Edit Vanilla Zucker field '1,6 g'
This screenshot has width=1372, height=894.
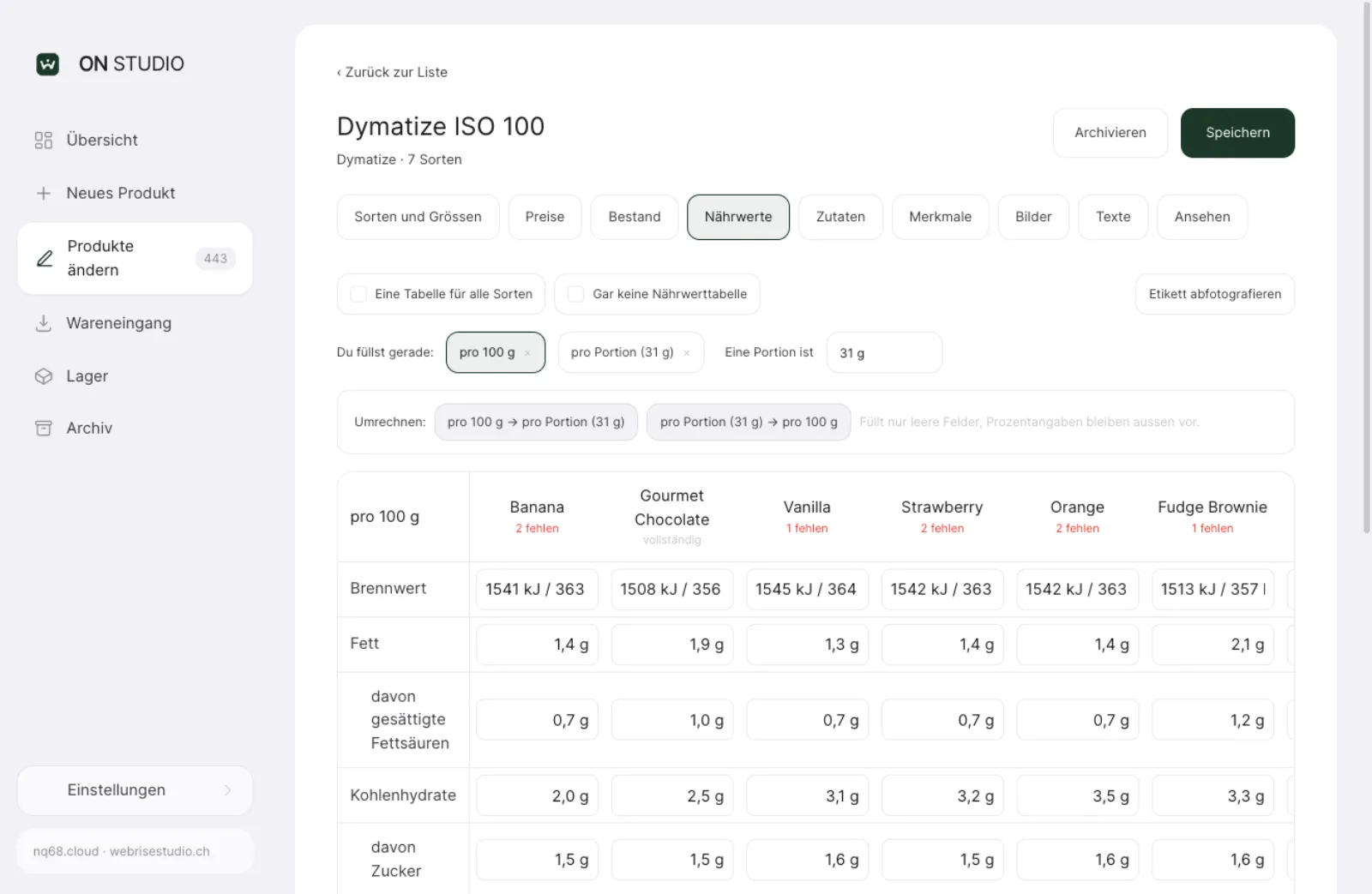click(807, 859)
